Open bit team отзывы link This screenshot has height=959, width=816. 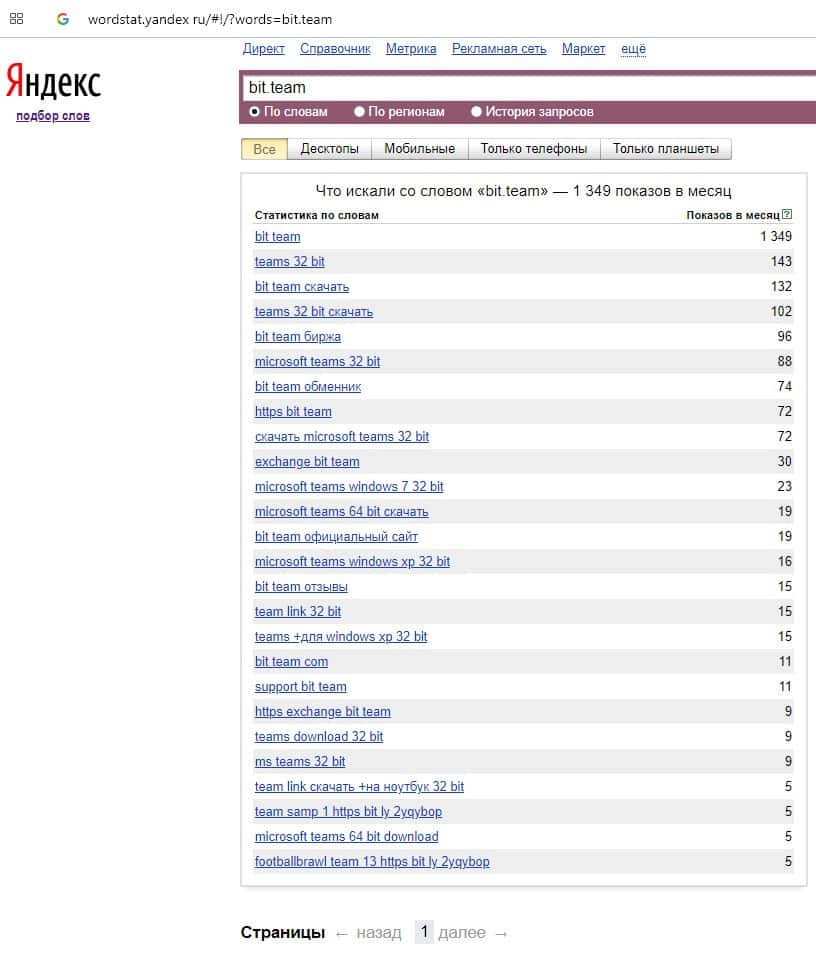(x=301, y=587)
